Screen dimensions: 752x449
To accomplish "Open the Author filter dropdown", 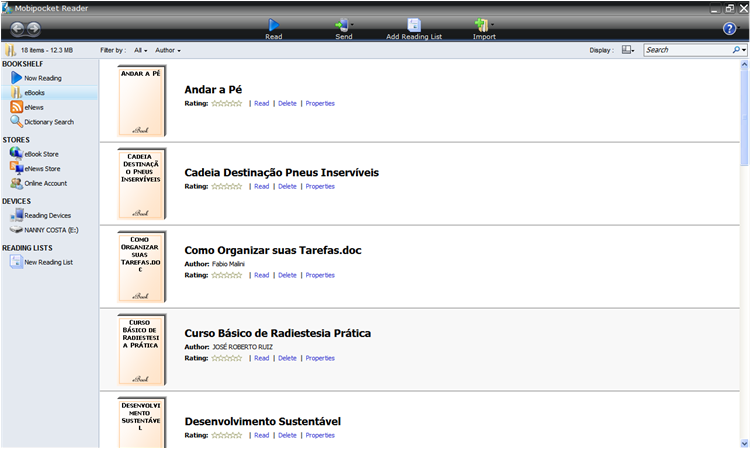I will tap(168, 50).
